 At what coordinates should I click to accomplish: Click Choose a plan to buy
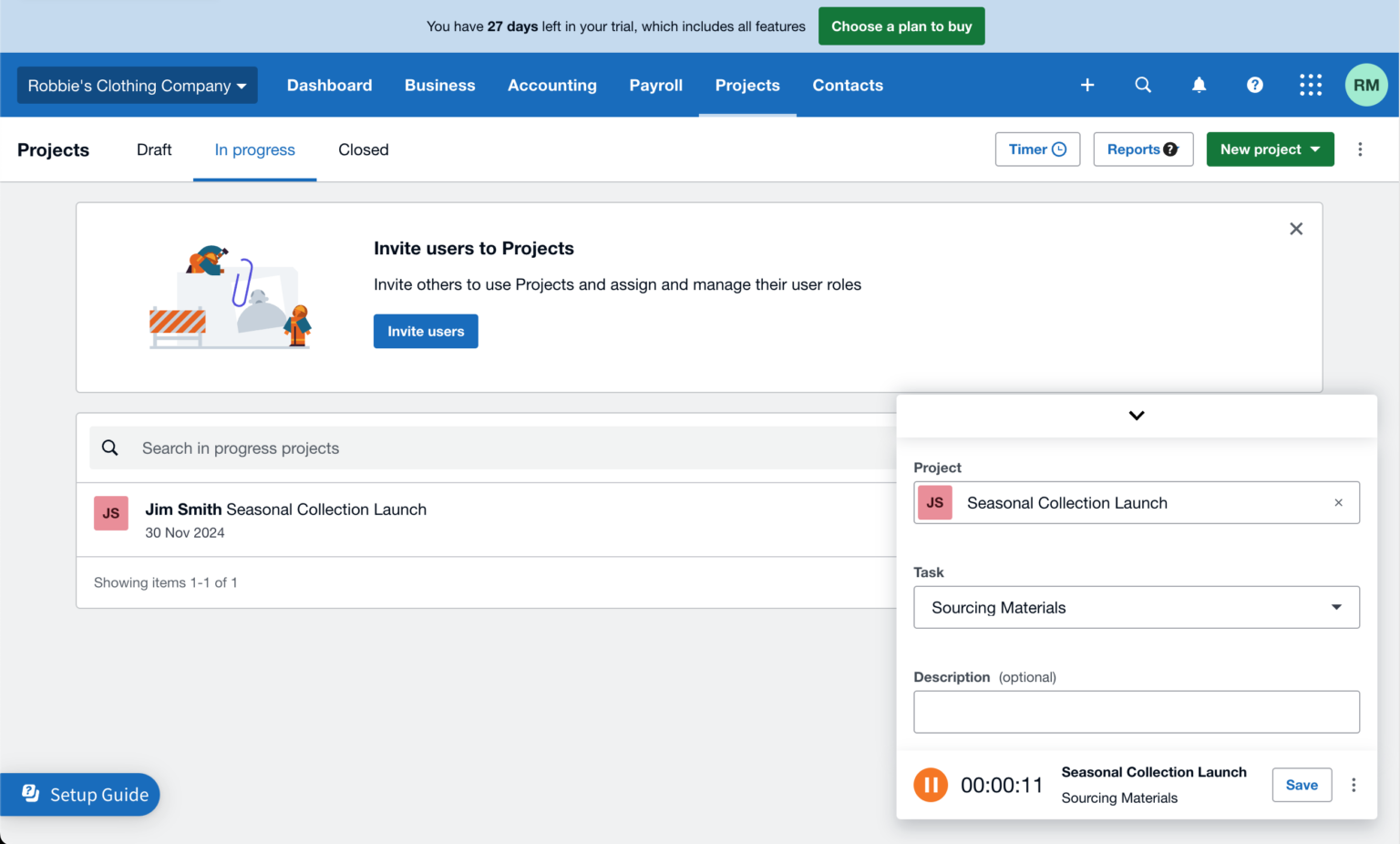[901, 26]
